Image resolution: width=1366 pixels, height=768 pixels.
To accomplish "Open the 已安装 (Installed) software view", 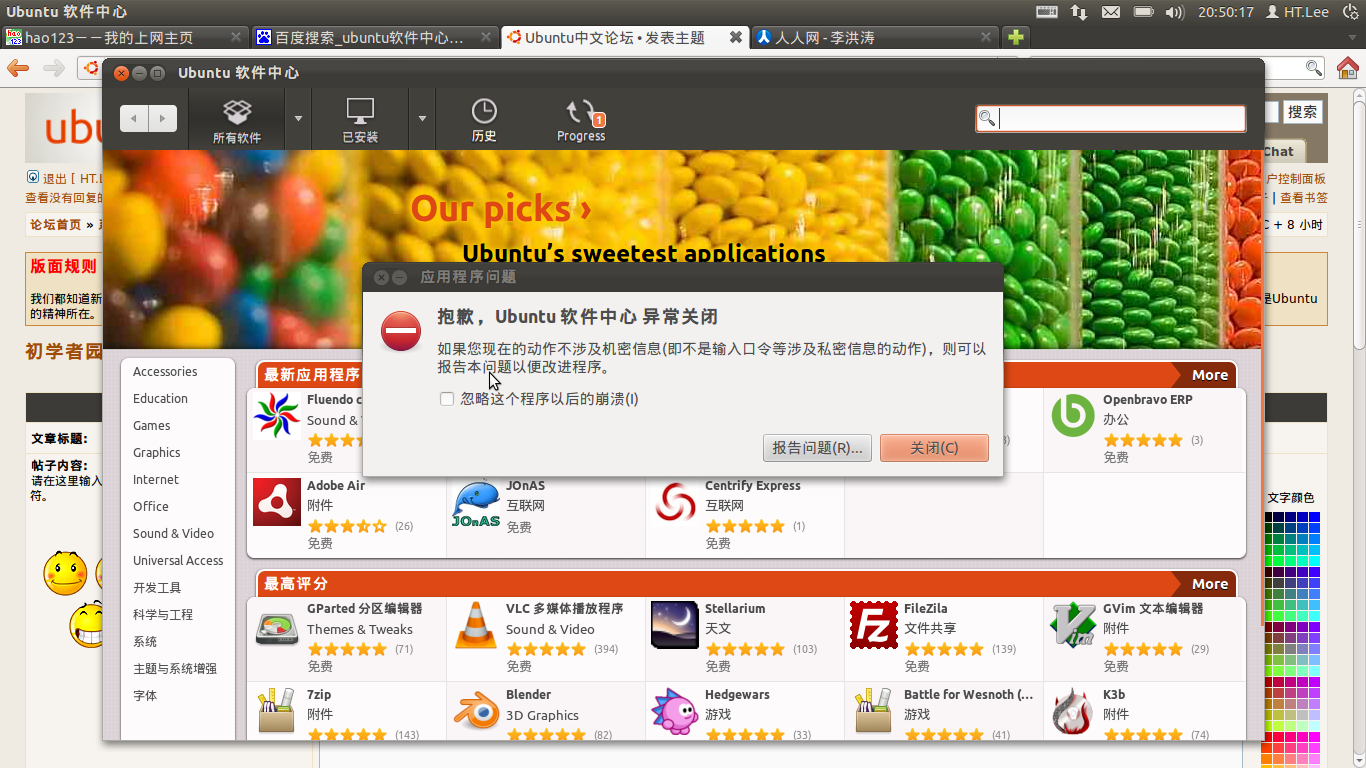I will tap(360, 120).
